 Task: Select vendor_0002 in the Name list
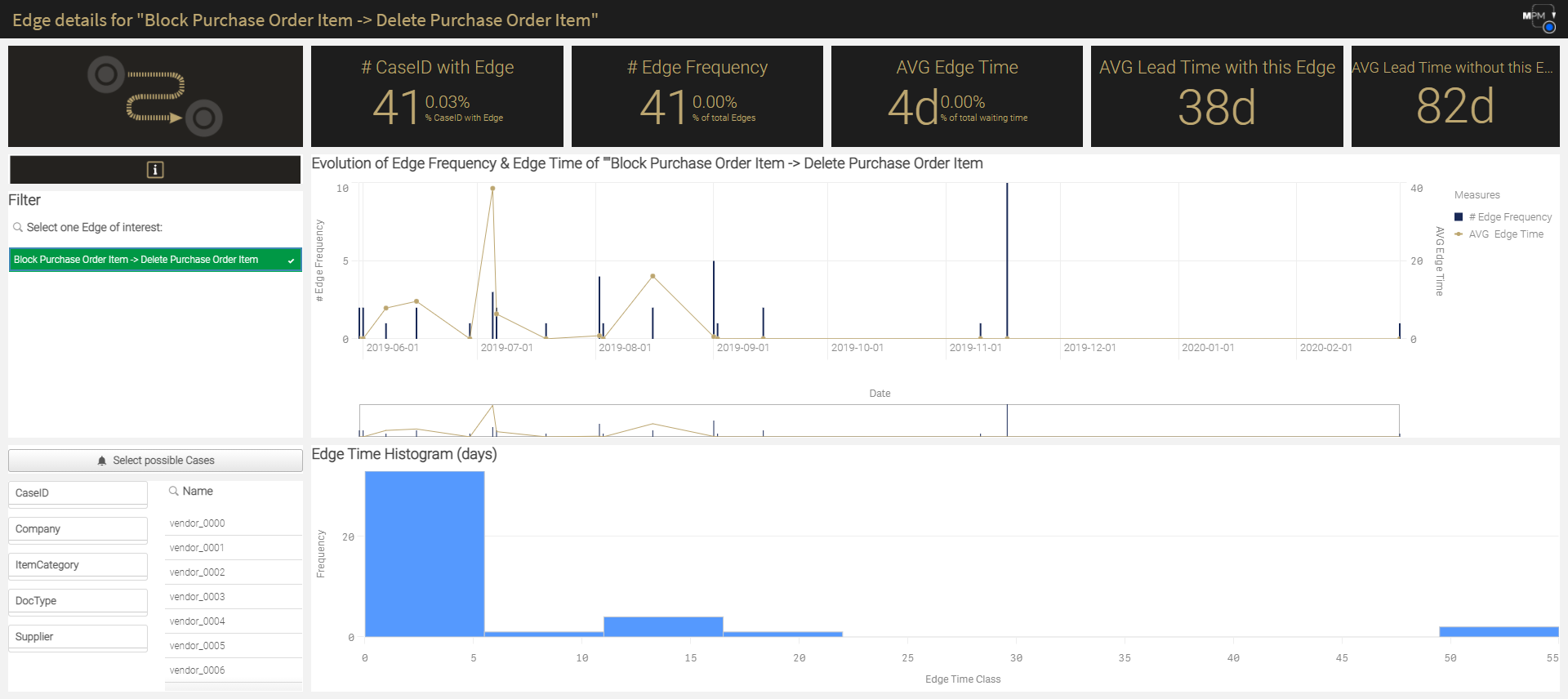[x=234, y=572]
